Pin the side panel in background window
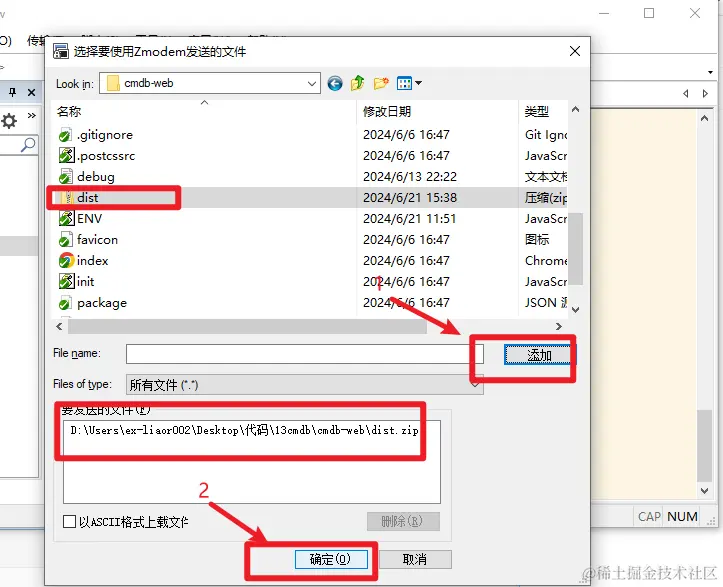723x587 pixels. tap(12, 92)
